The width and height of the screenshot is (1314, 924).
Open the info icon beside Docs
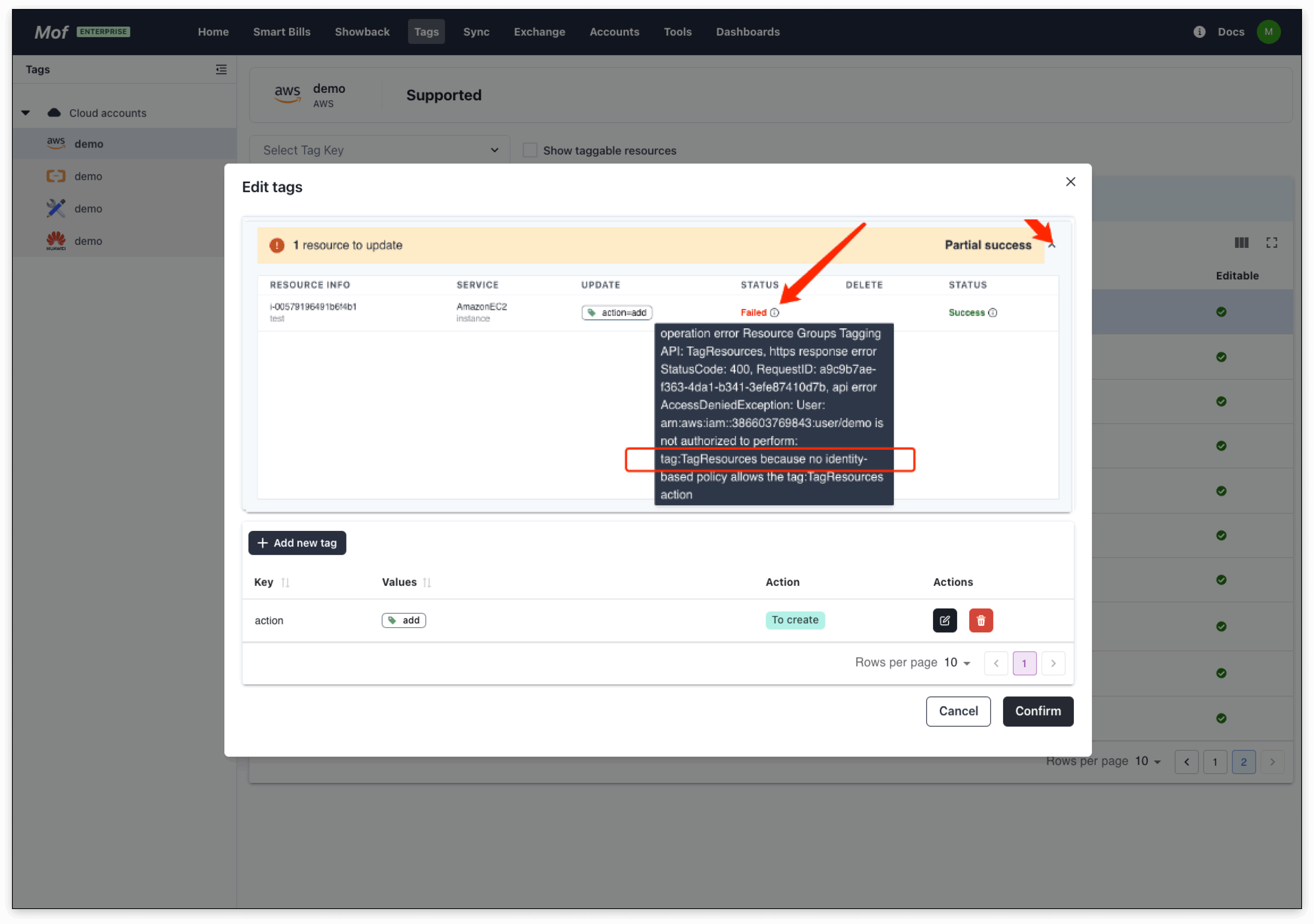coord(1199,32)
